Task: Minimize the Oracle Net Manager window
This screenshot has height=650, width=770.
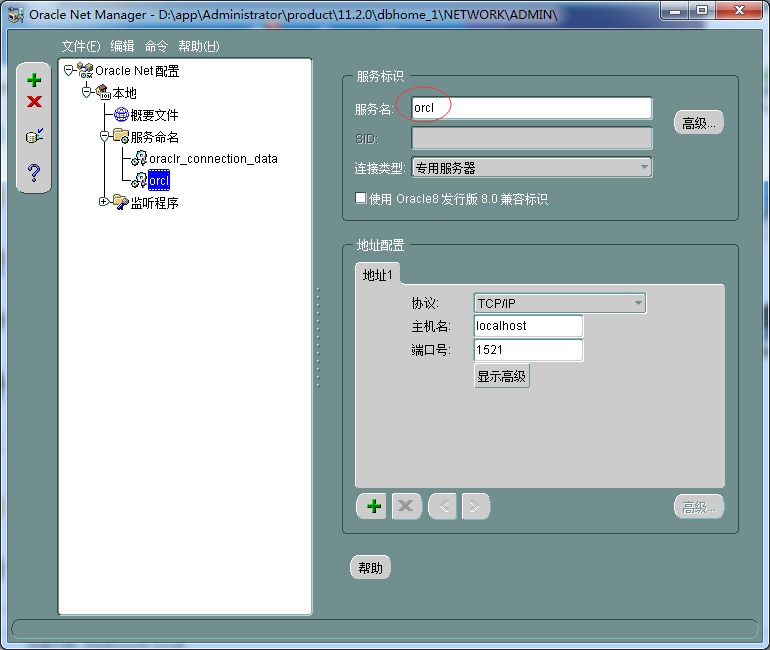Action: click(x=675, y=10)
